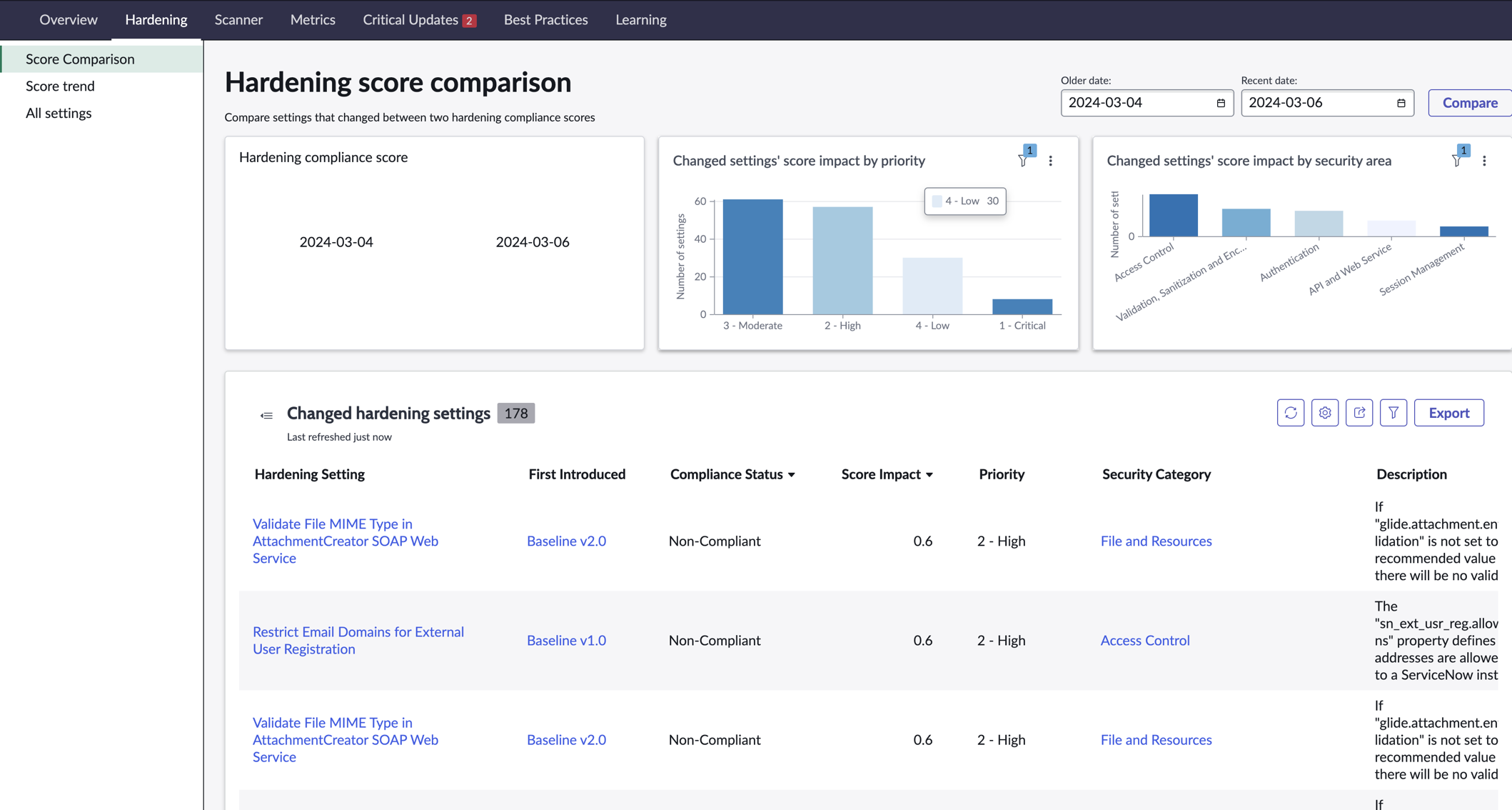Switch to Best Practices tab

[546, 19]
